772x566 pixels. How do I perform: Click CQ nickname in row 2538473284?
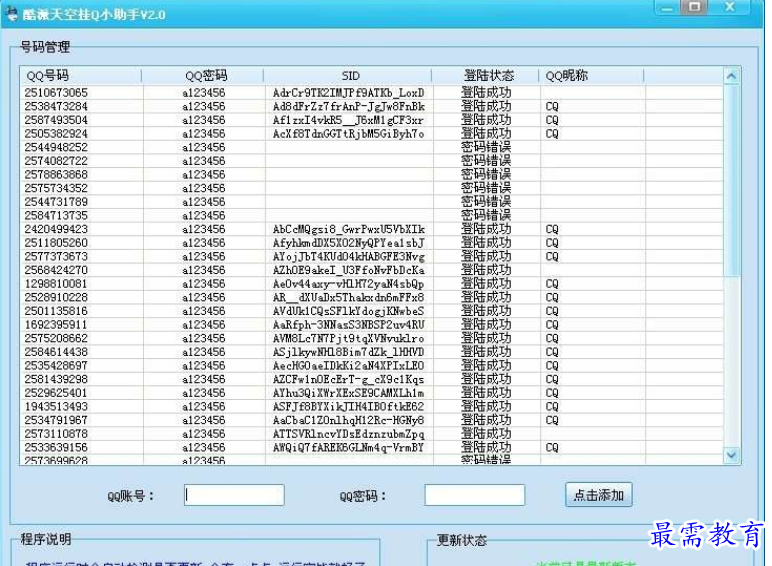coord(552,106)
